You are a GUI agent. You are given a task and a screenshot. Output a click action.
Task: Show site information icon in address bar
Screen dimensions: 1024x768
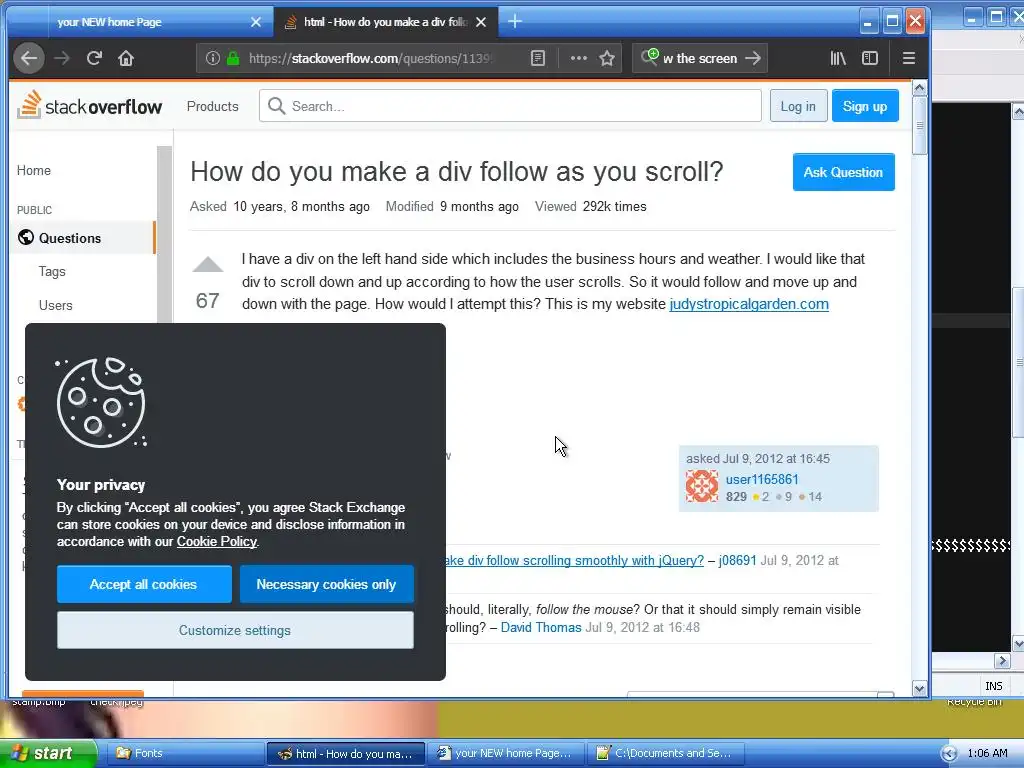[x=213, y=58]
